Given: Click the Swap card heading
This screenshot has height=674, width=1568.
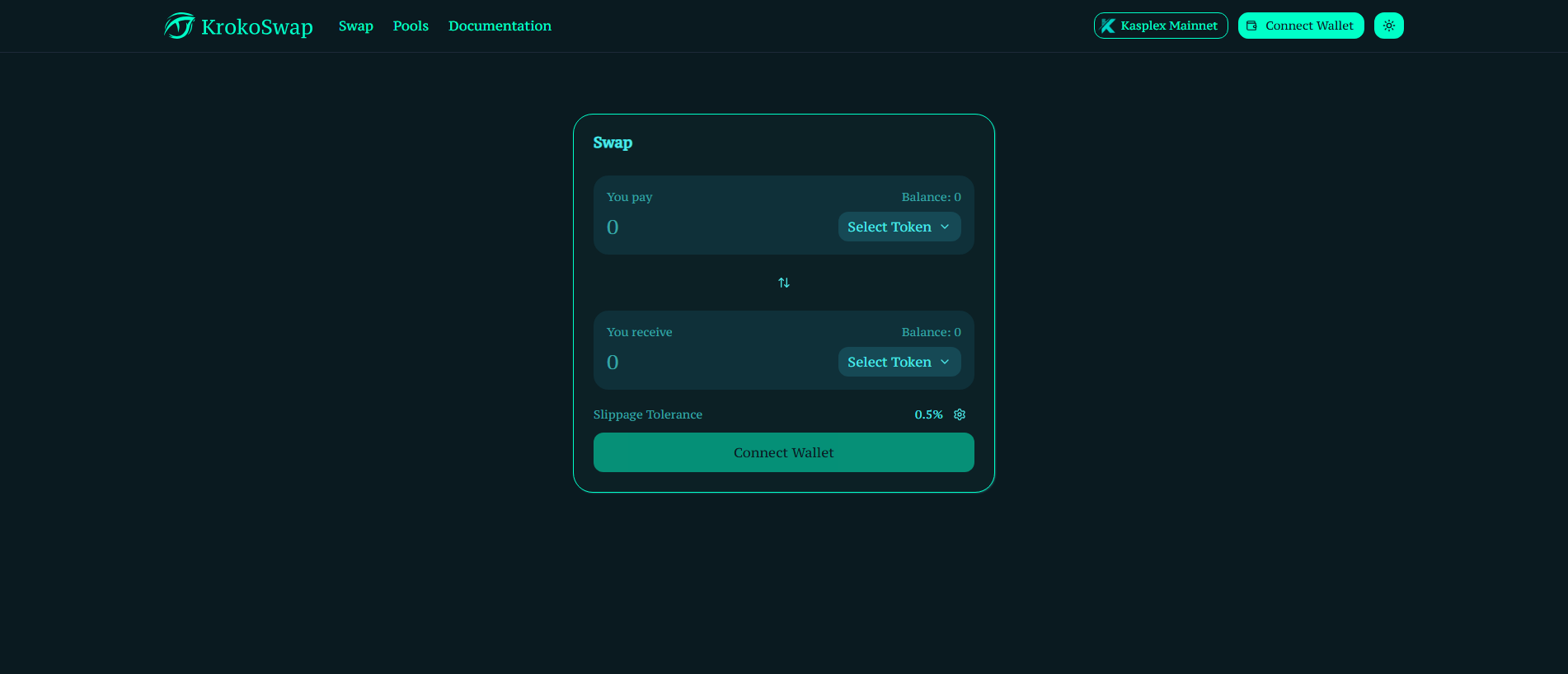Looking at the screenshot, I should click(x=613, y=143).
